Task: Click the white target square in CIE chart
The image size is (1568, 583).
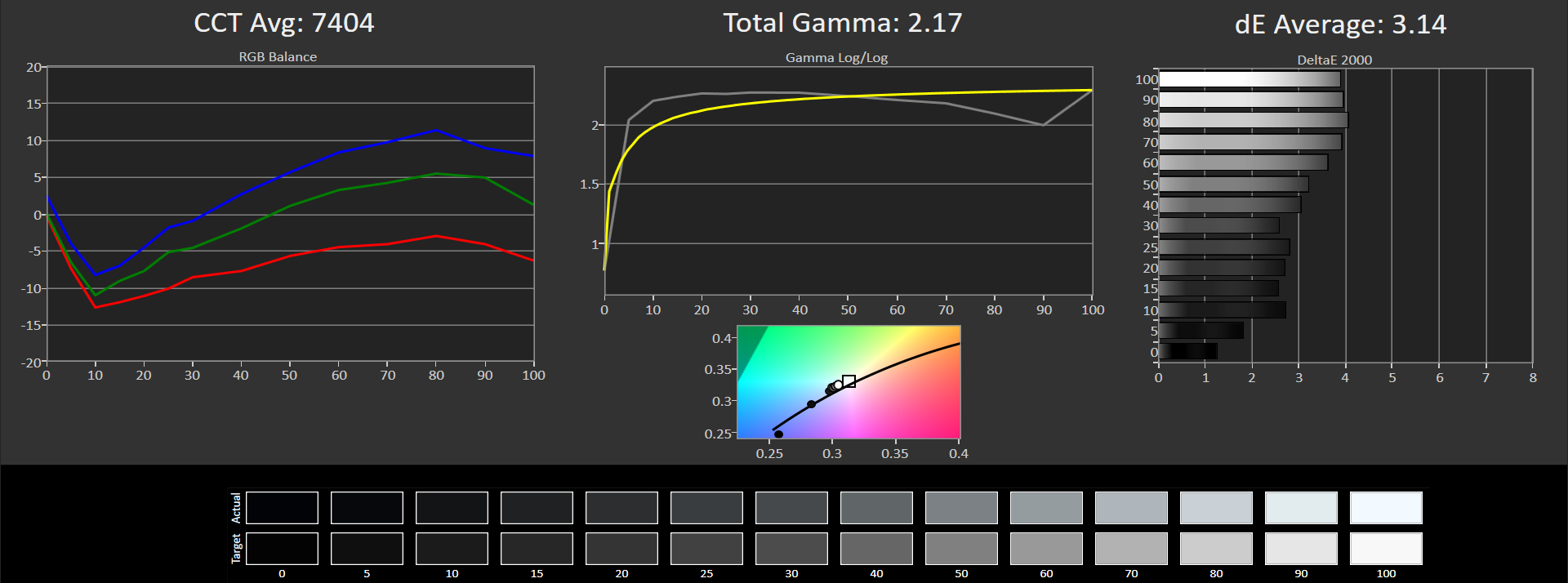Action: point(849,381)
